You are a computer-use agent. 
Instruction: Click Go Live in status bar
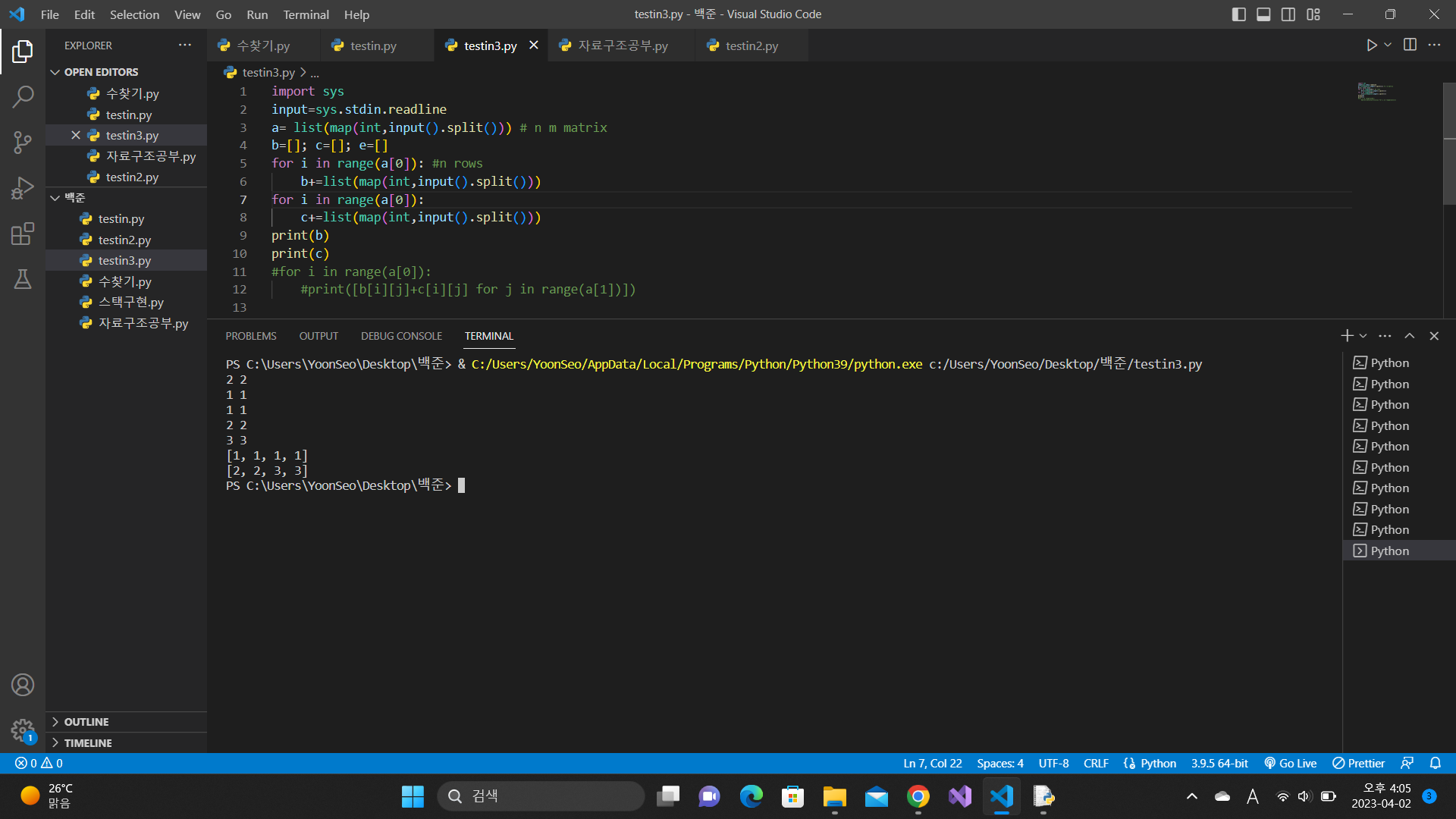click(x=1291, y=764)
